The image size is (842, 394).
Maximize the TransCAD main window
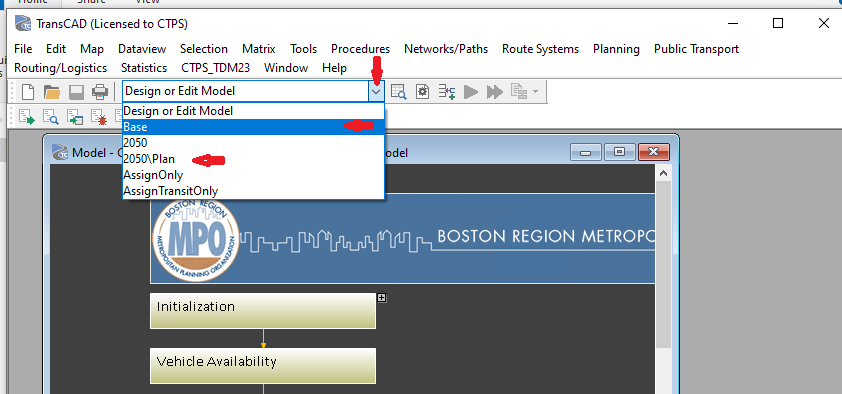(x=778, y=23)
